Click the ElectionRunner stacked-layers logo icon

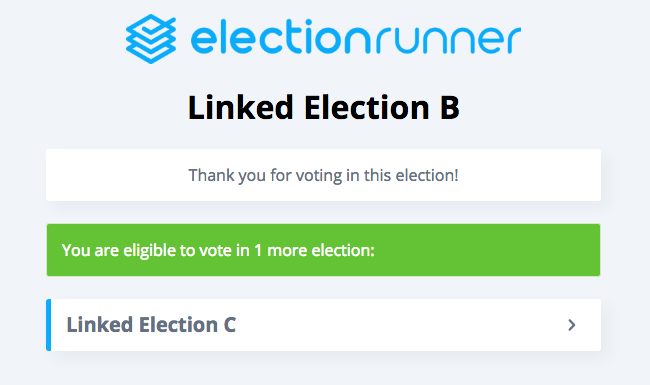(x=151, y=39)
